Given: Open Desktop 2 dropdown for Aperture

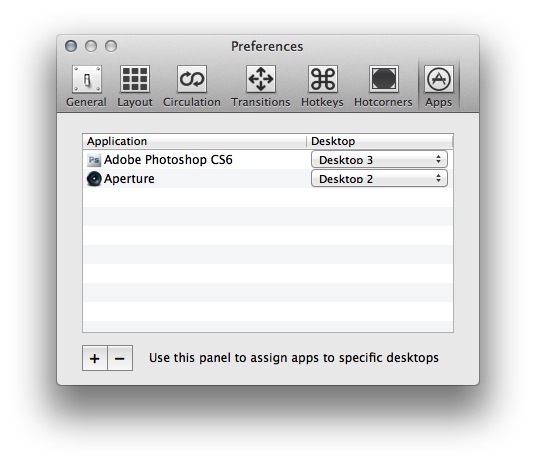Looking at the screenshot, I should 379,178.
